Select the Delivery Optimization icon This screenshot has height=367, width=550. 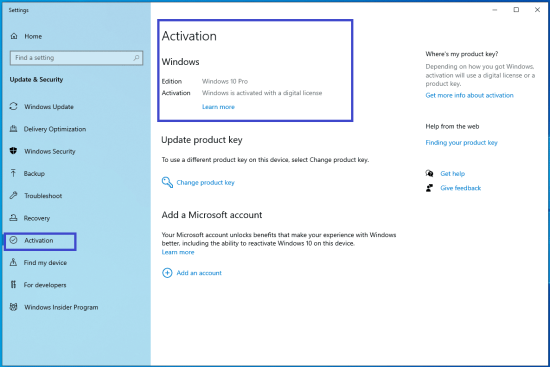pyautogui.click(x=13, y=129)
